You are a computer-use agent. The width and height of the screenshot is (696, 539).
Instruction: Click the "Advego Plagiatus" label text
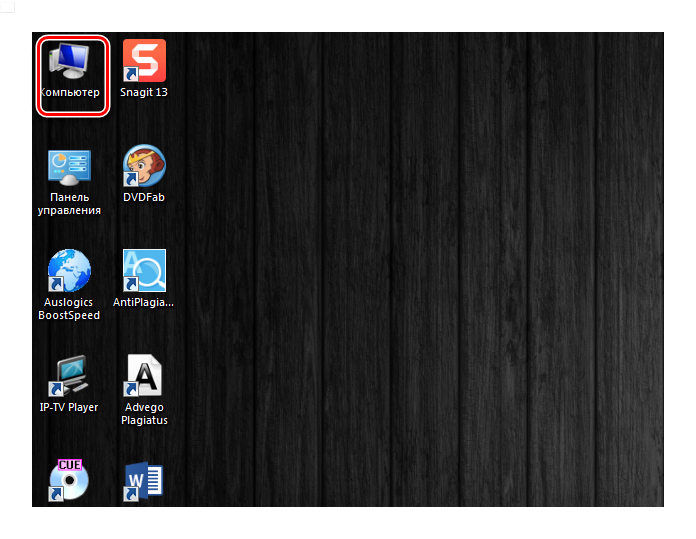click(144, 414)
